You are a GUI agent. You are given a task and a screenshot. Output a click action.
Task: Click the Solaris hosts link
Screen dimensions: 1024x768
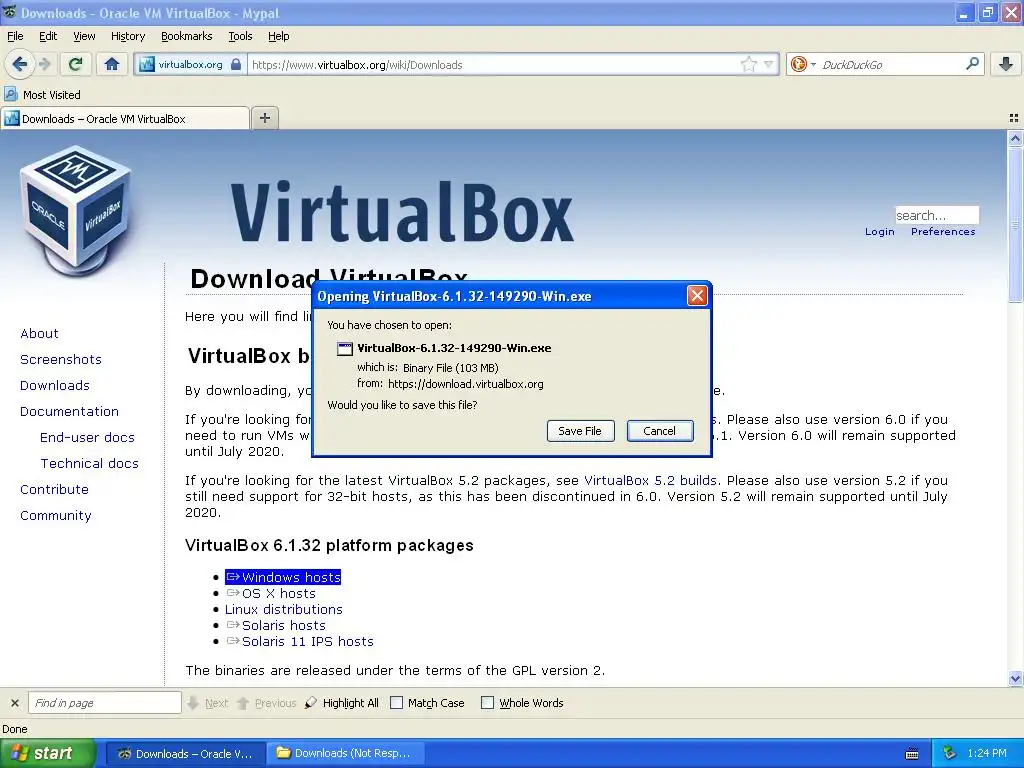pos(276,626)
